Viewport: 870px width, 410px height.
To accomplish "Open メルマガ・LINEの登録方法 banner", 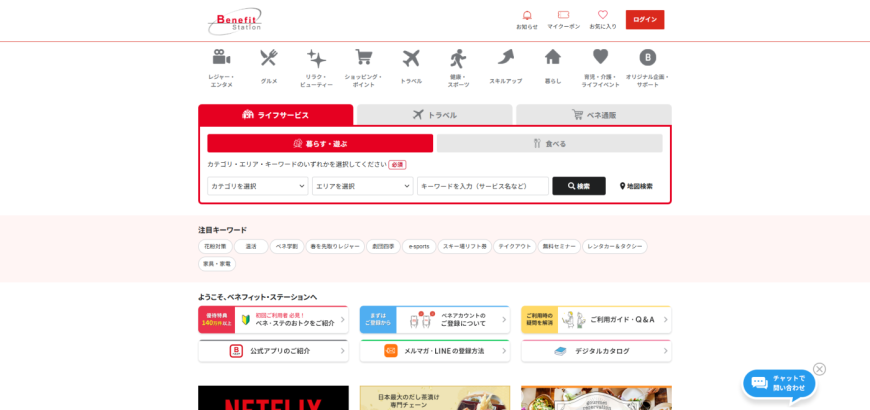I will point(434,351).
